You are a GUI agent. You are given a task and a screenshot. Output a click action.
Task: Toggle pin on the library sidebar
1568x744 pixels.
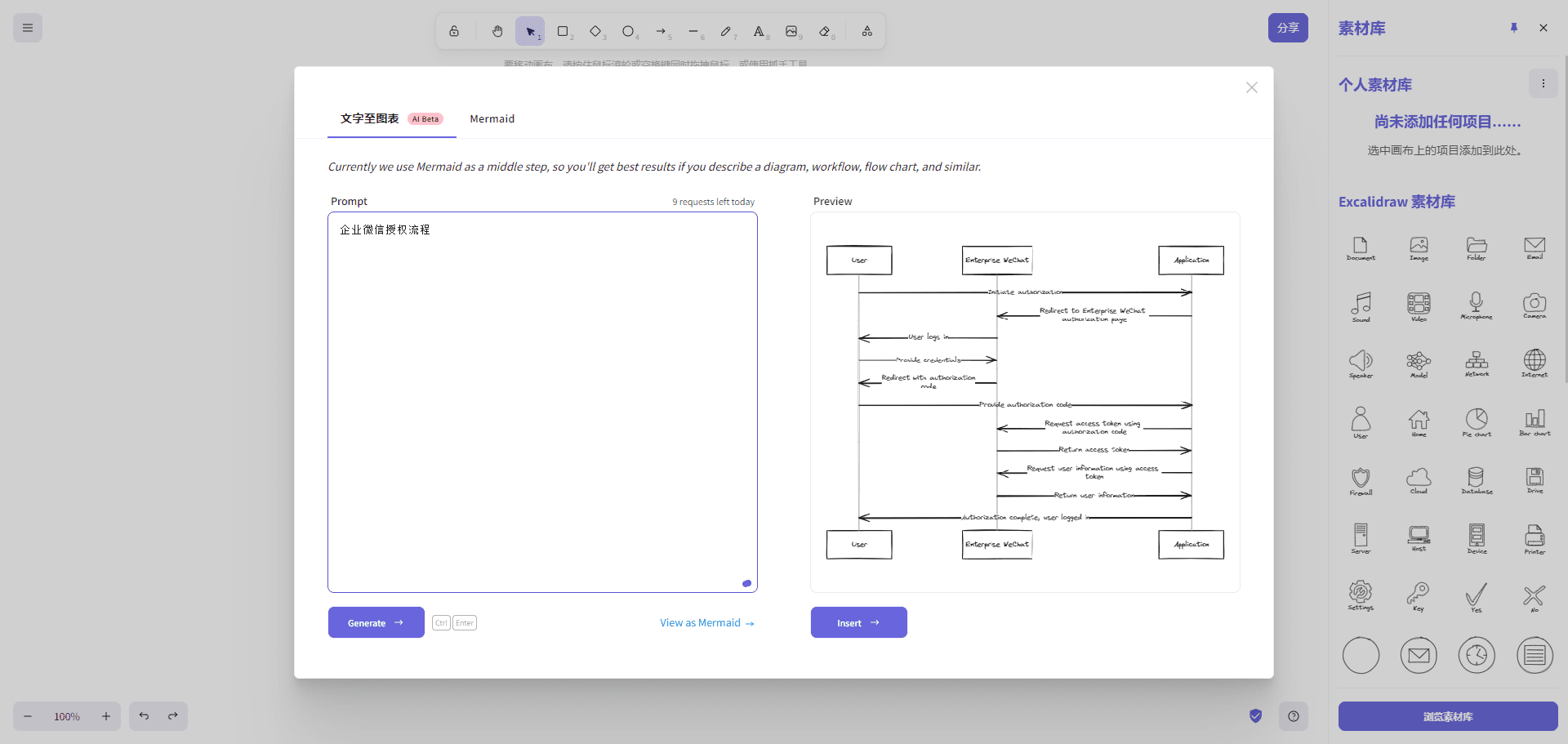(x=1514, y=28)
